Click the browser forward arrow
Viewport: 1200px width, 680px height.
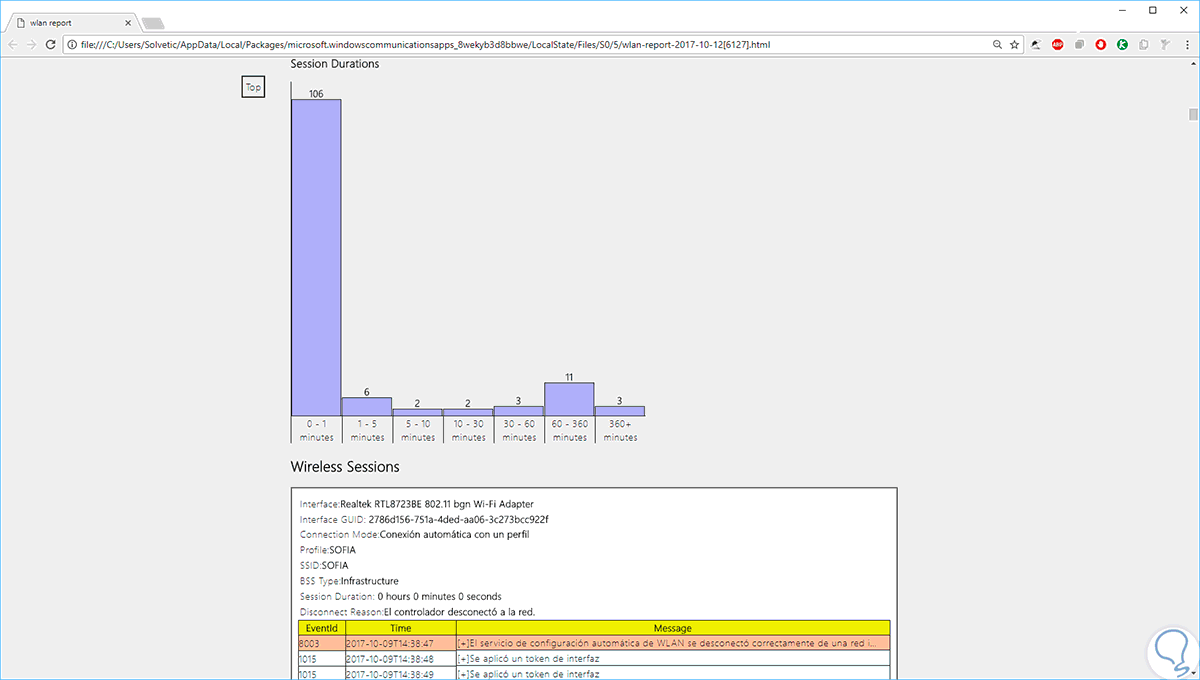[32, 45]
